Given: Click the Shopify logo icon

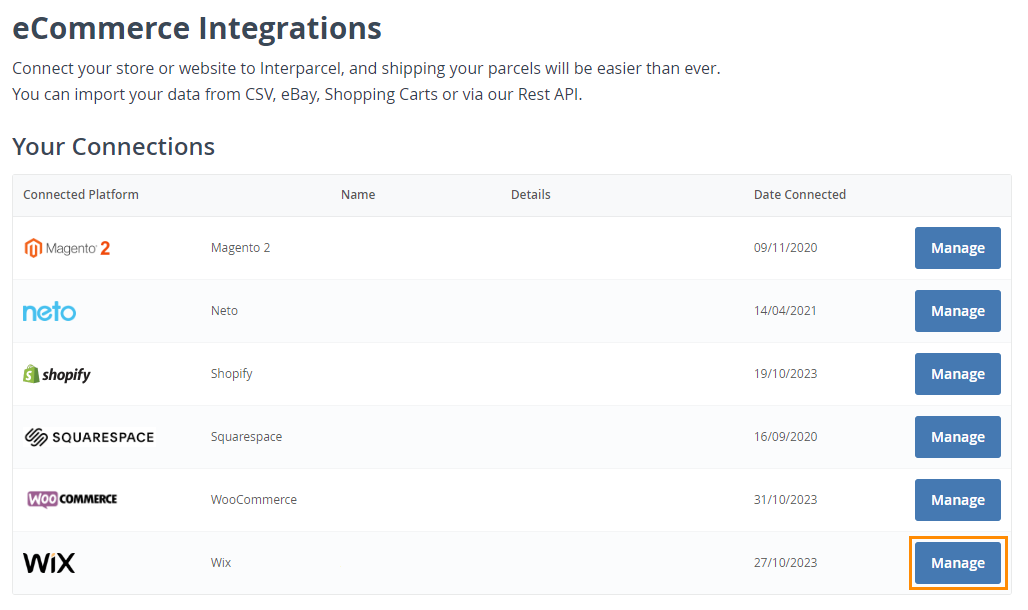Looking at the screenshot, I should pyautogui.click(x=57, y=374).
